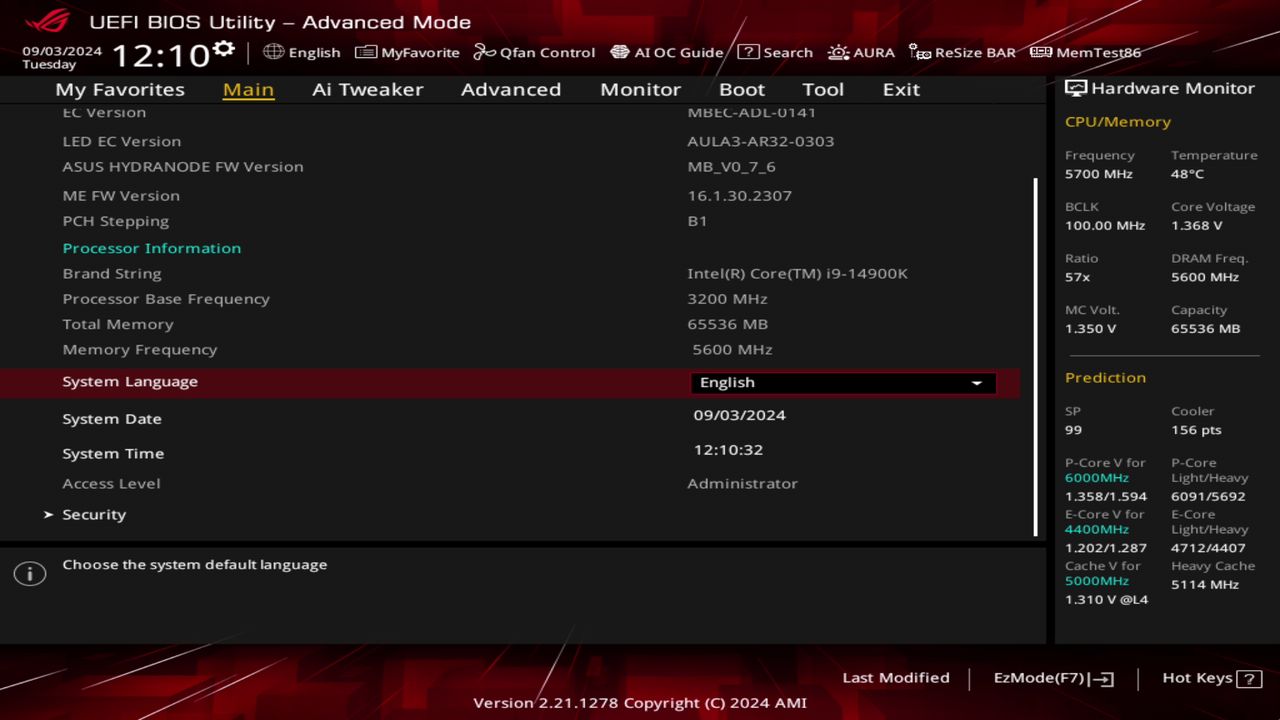
Task: Select the System Time label
Action: [113, 454]
